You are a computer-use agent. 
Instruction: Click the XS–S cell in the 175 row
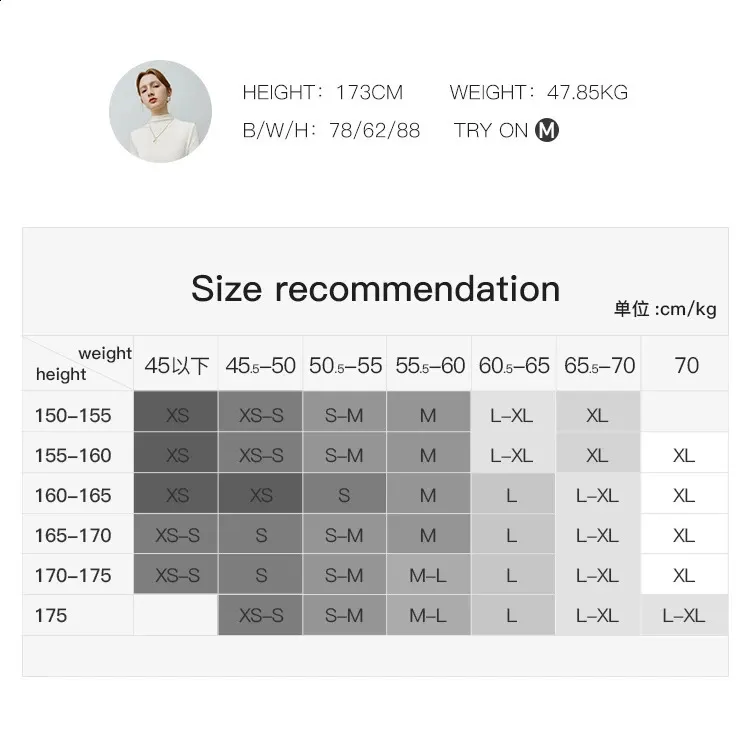tap(261, 616)
